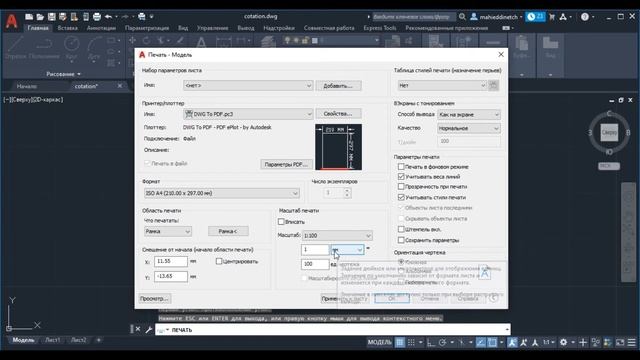640x360 pixels.
Task: Open the Autodesk App Store cart icon
Action: 552,17
